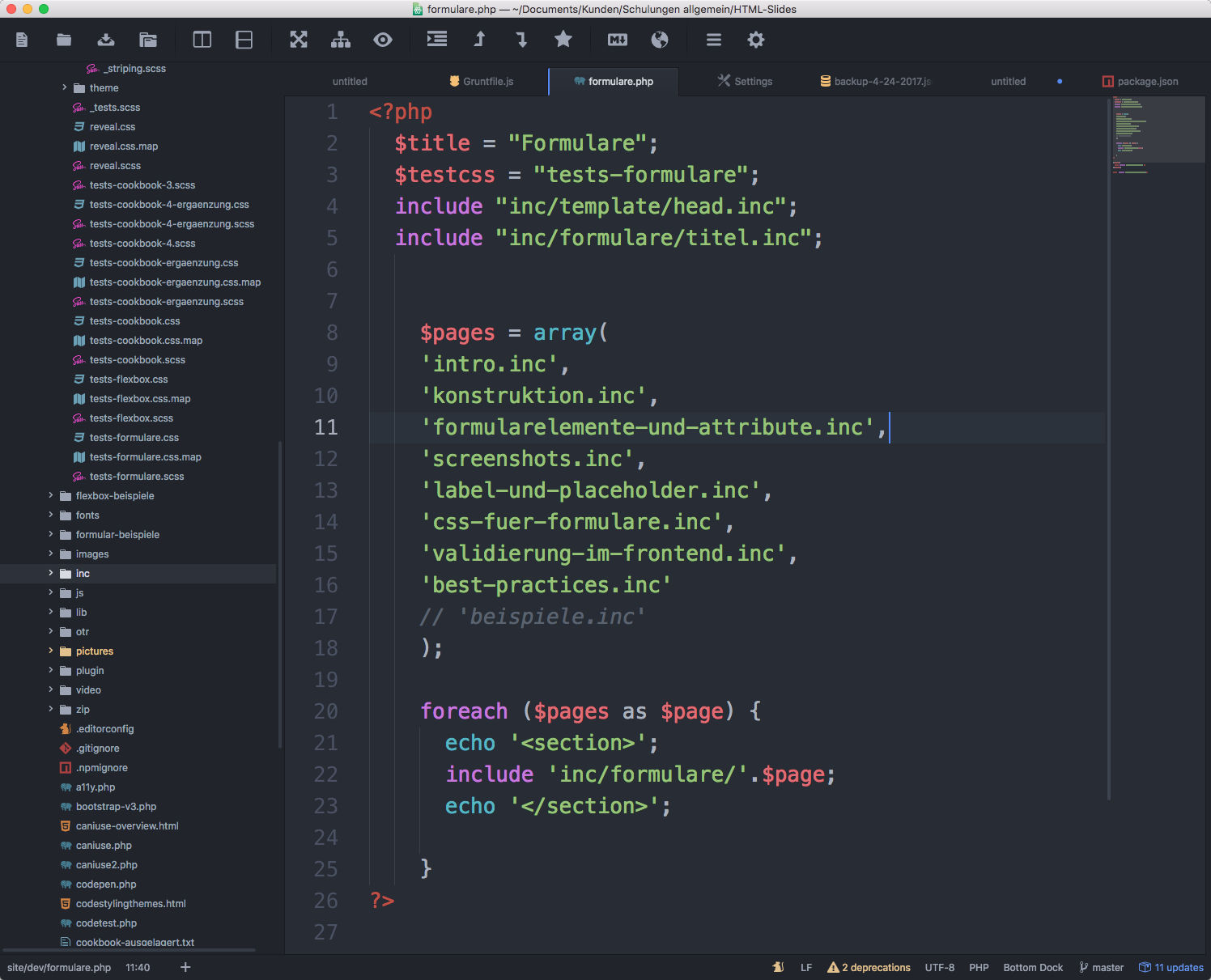Open a11y.php in the tree
Screen dimensions: 1211x980
pos(96,787)
